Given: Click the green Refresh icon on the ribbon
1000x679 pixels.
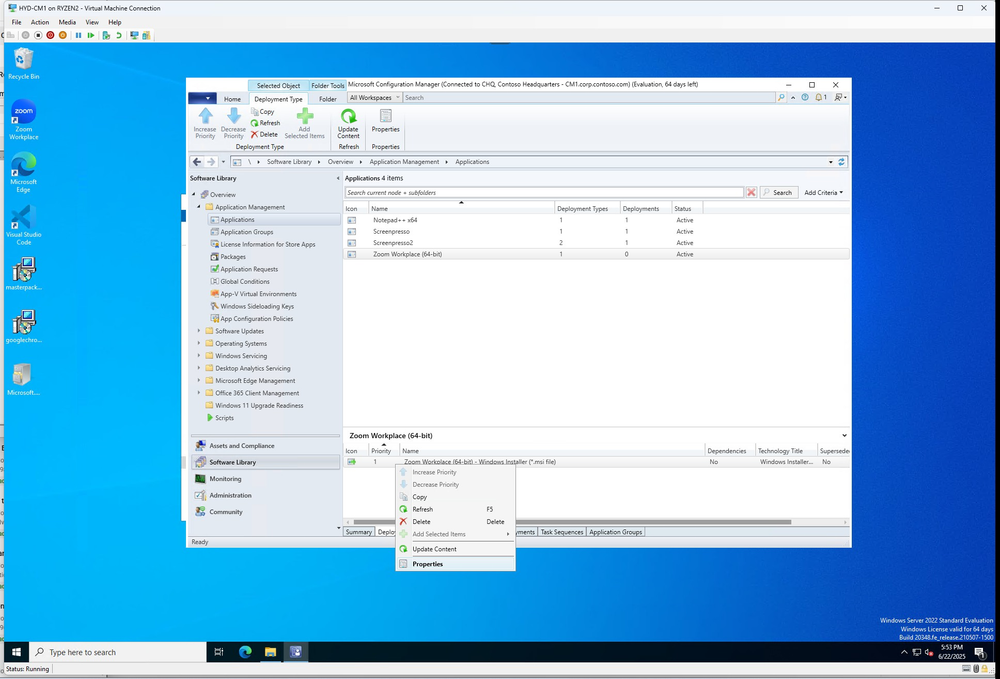Looking at the screenshot, I should (253, 122).
